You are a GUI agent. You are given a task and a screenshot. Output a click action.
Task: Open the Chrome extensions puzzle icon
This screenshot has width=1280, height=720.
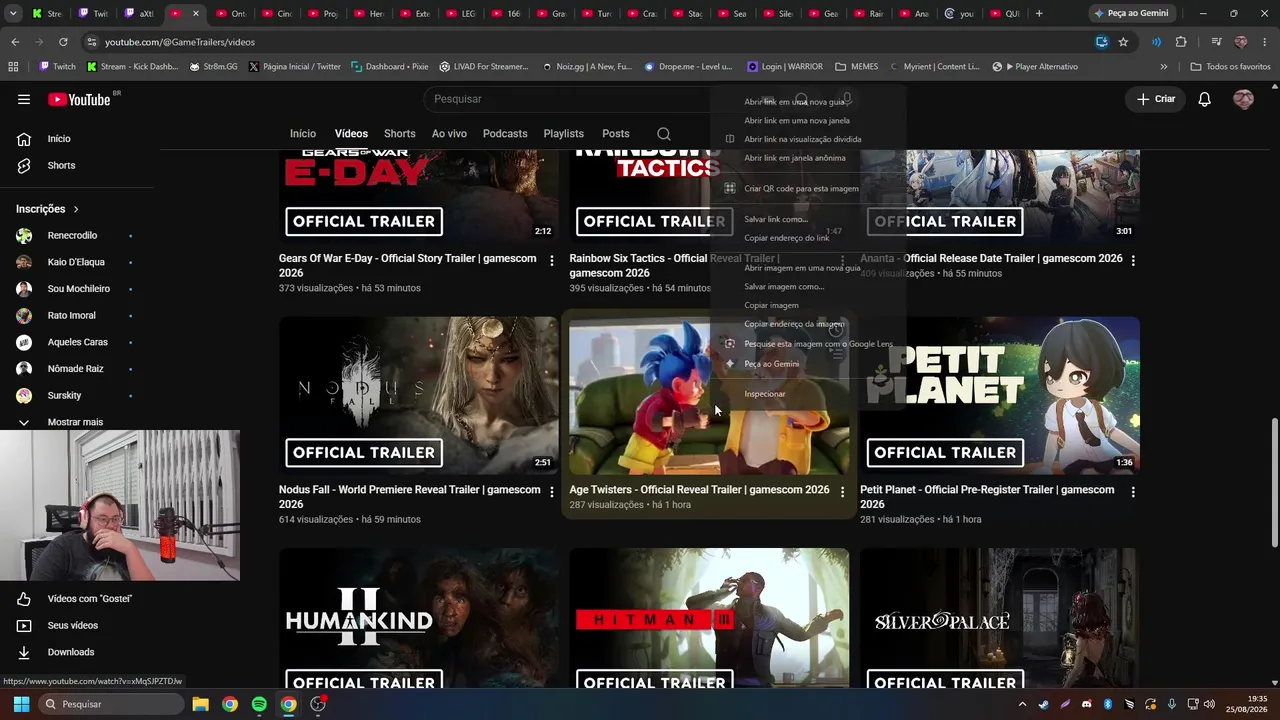[x=1181, y=42]
